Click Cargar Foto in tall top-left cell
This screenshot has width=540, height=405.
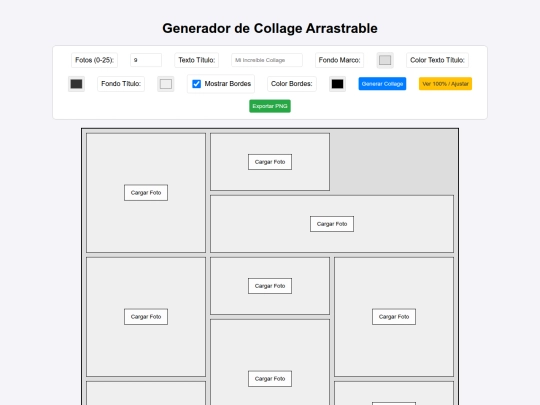pyautogui.click(x=146, y=193)
